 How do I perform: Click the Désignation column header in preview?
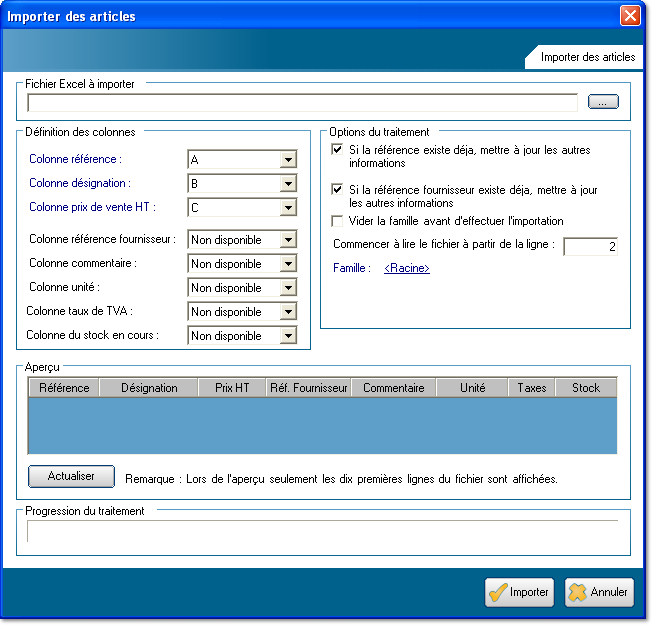[x=149, y=388]
